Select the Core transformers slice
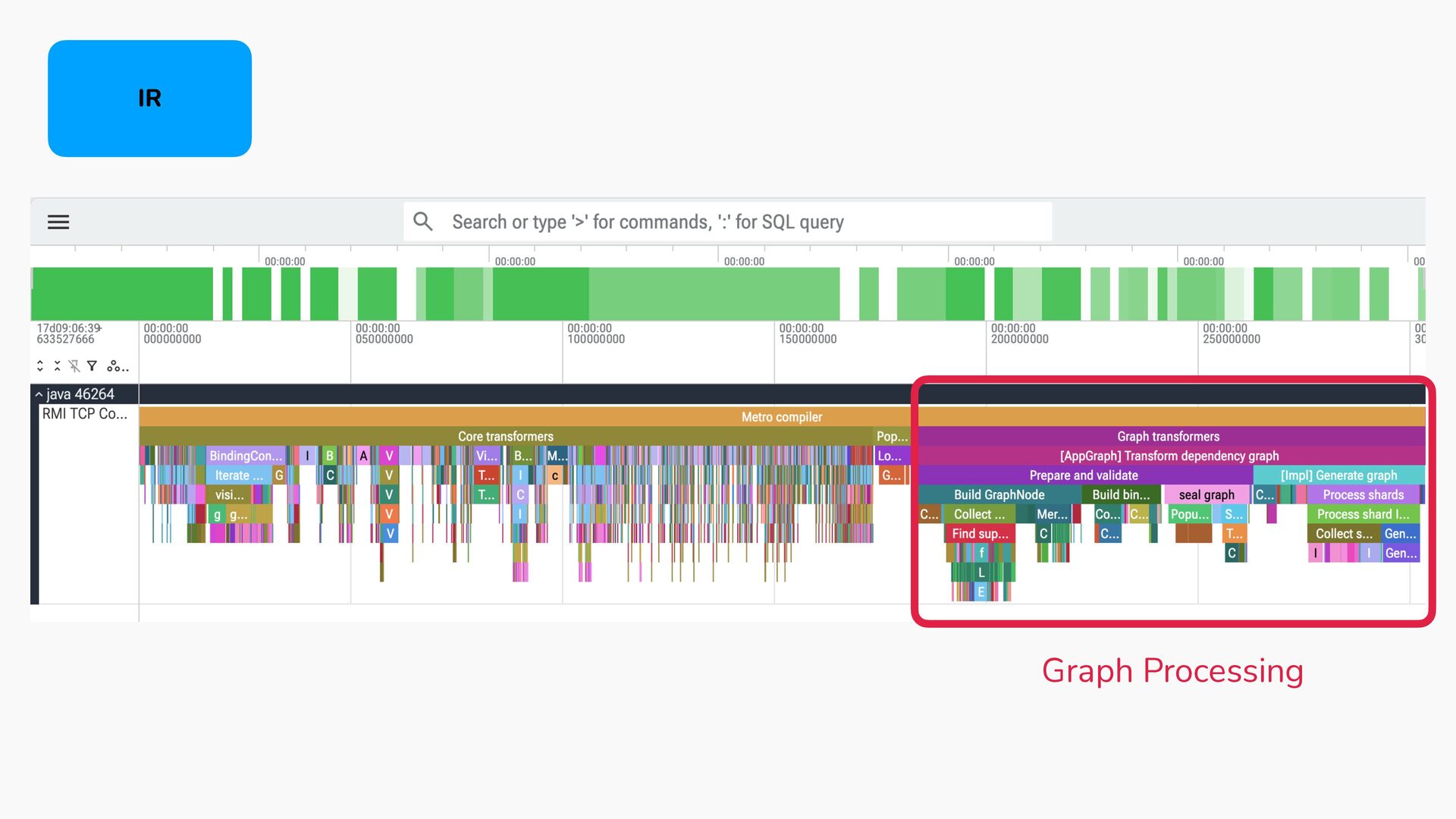Viewport: 1456px width, 819px height. (506, 436)
